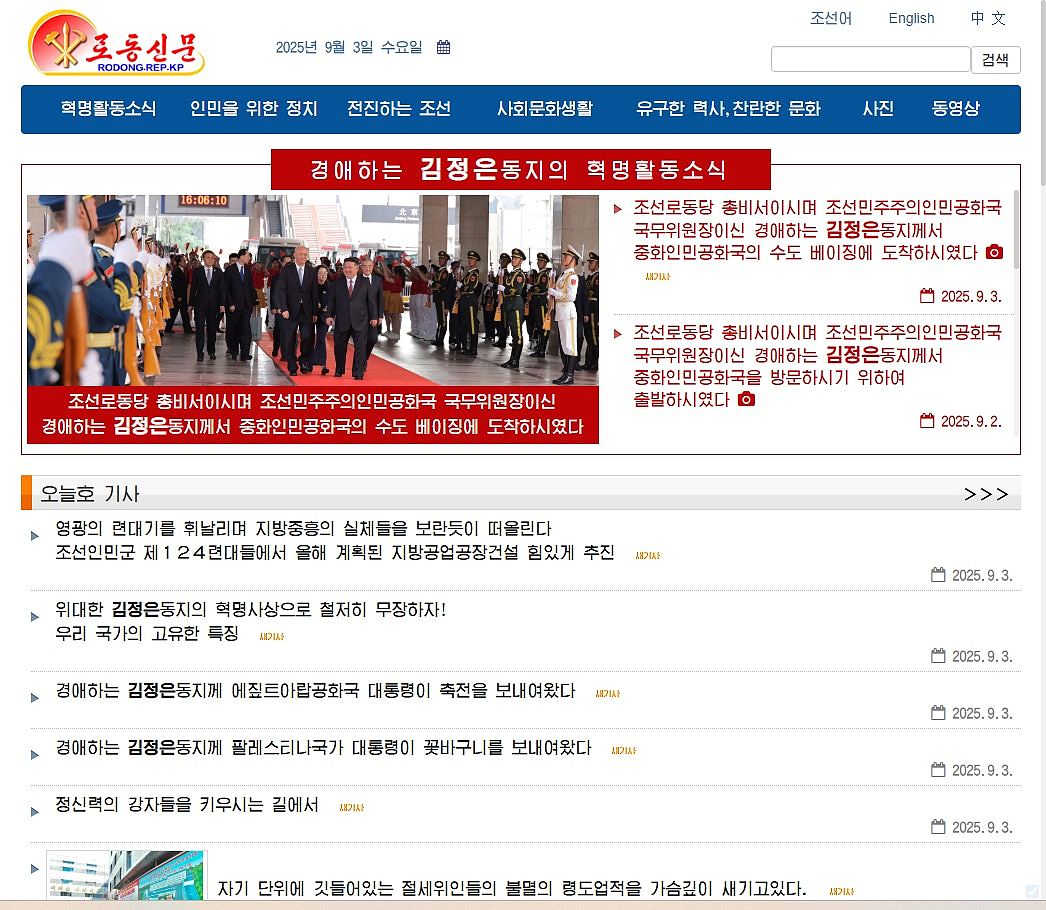Focus the search text field
The height and width of the screenshot is (910, 1046).
tap(871, 59)
